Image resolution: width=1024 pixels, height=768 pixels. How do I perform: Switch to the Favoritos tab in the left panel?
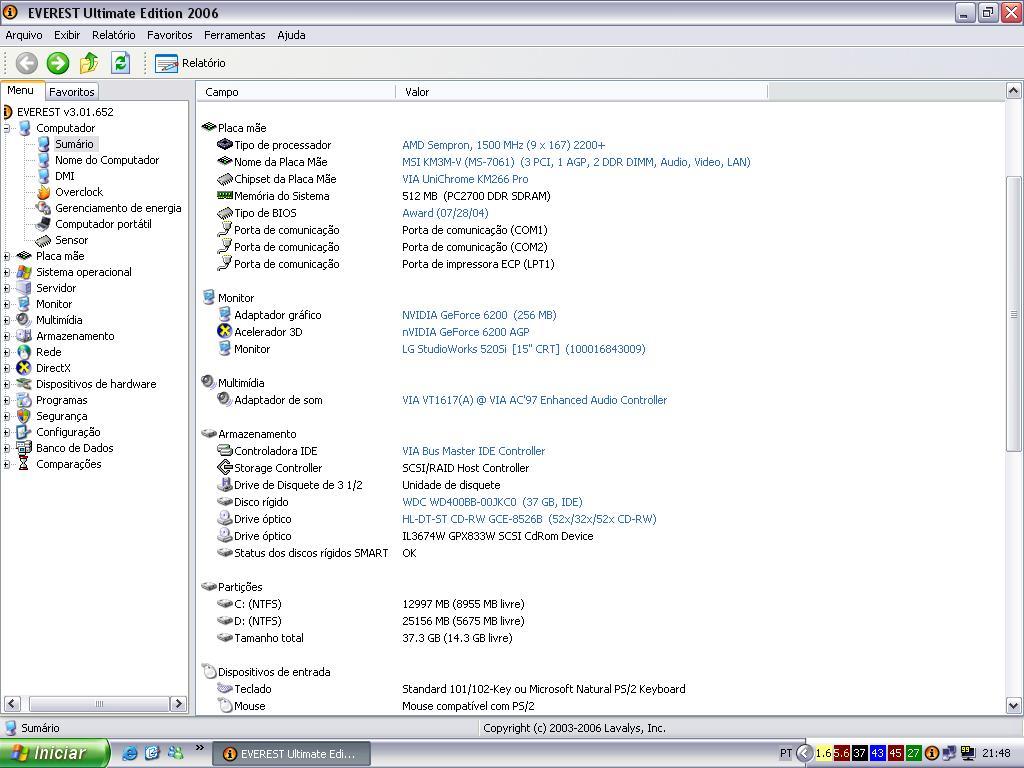tap(72, 92)
